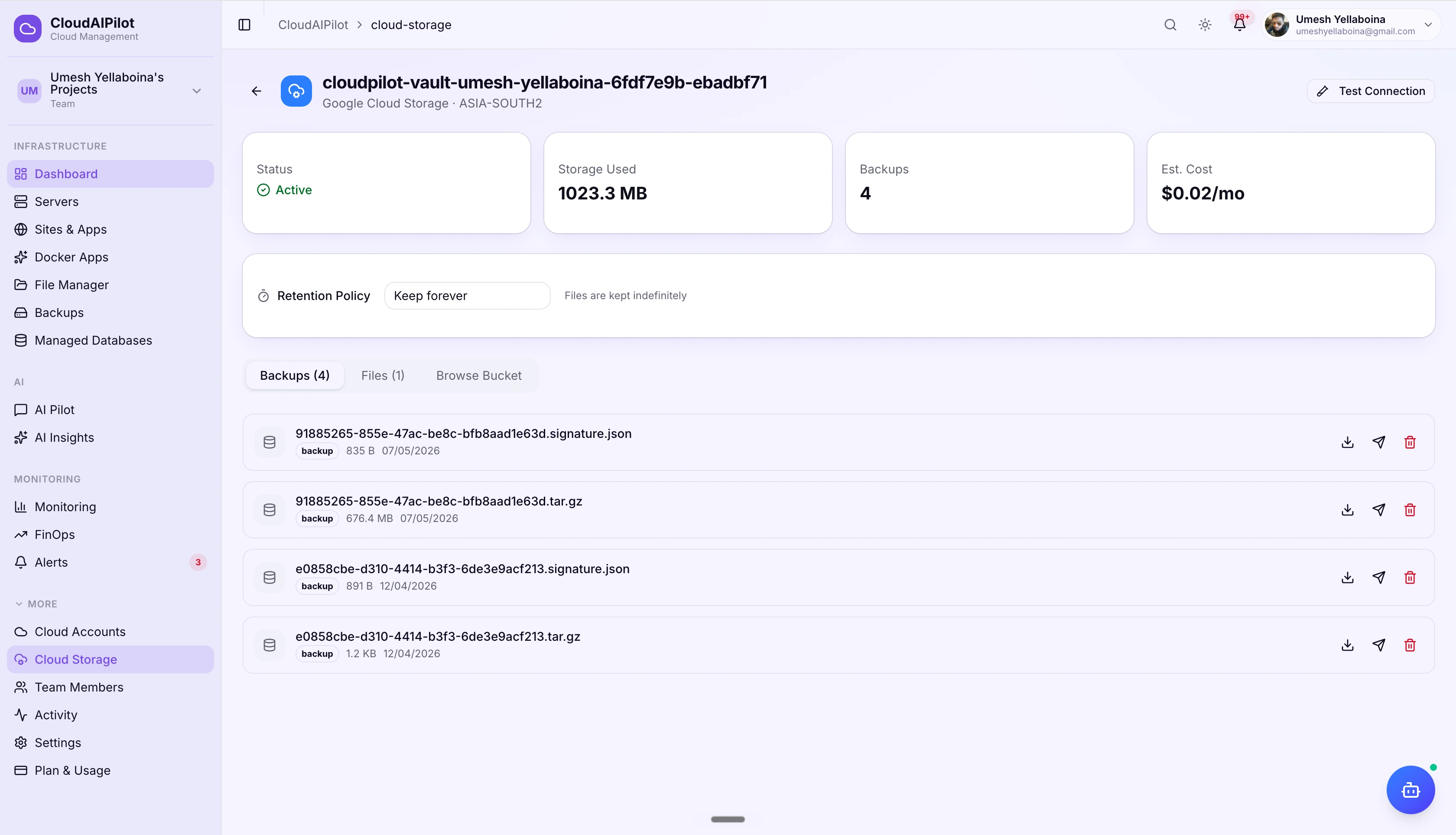Go to Monitoring page

(x=110, y=507)
